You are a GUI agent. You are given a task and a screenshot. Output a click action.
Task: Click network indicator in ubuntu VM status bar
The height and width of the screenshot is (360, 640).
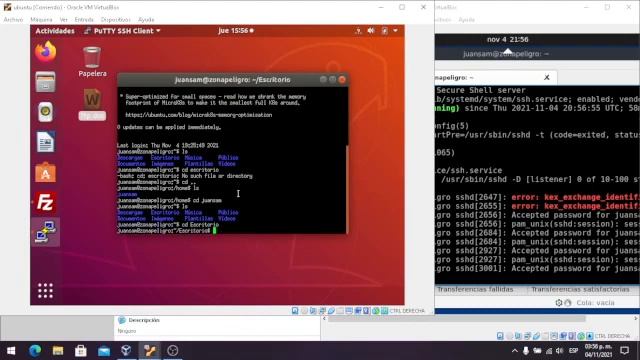322,311
